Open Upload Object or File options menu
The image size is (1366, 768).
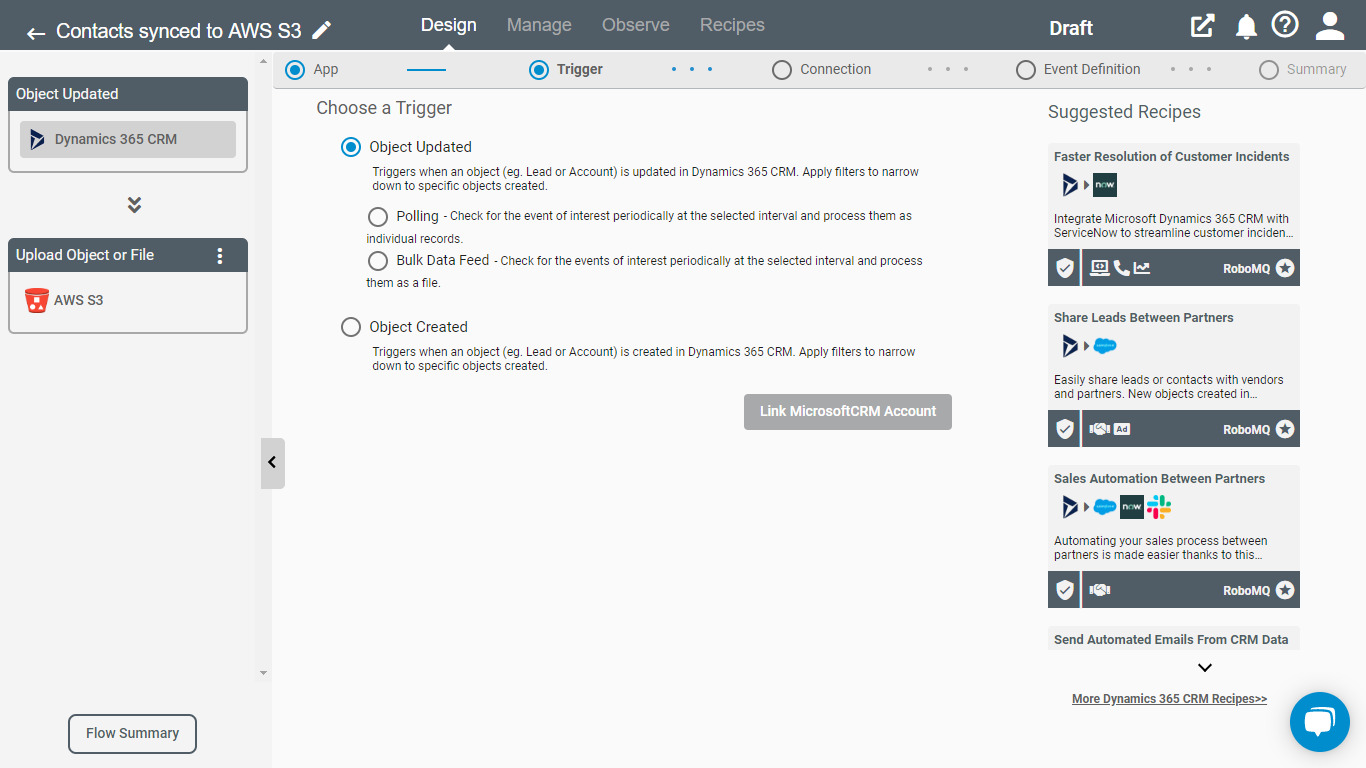click(221, 255)
